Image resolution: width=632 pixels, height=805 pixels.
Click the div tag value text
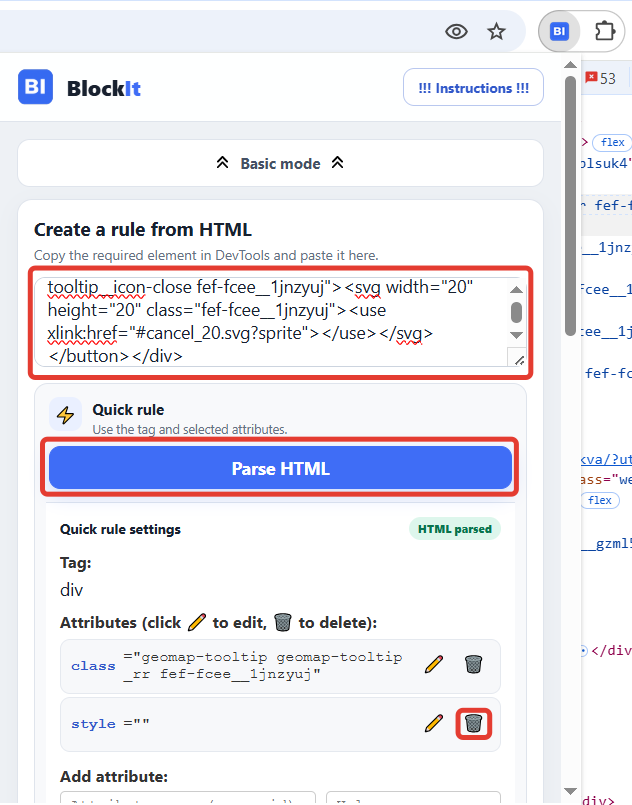click(x=71, y=590)
